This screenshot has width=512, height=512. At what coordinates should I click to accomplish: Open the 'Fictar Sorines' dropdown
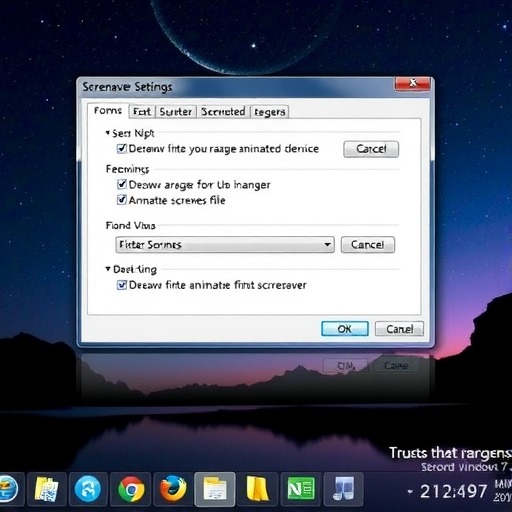coord(225,245)
